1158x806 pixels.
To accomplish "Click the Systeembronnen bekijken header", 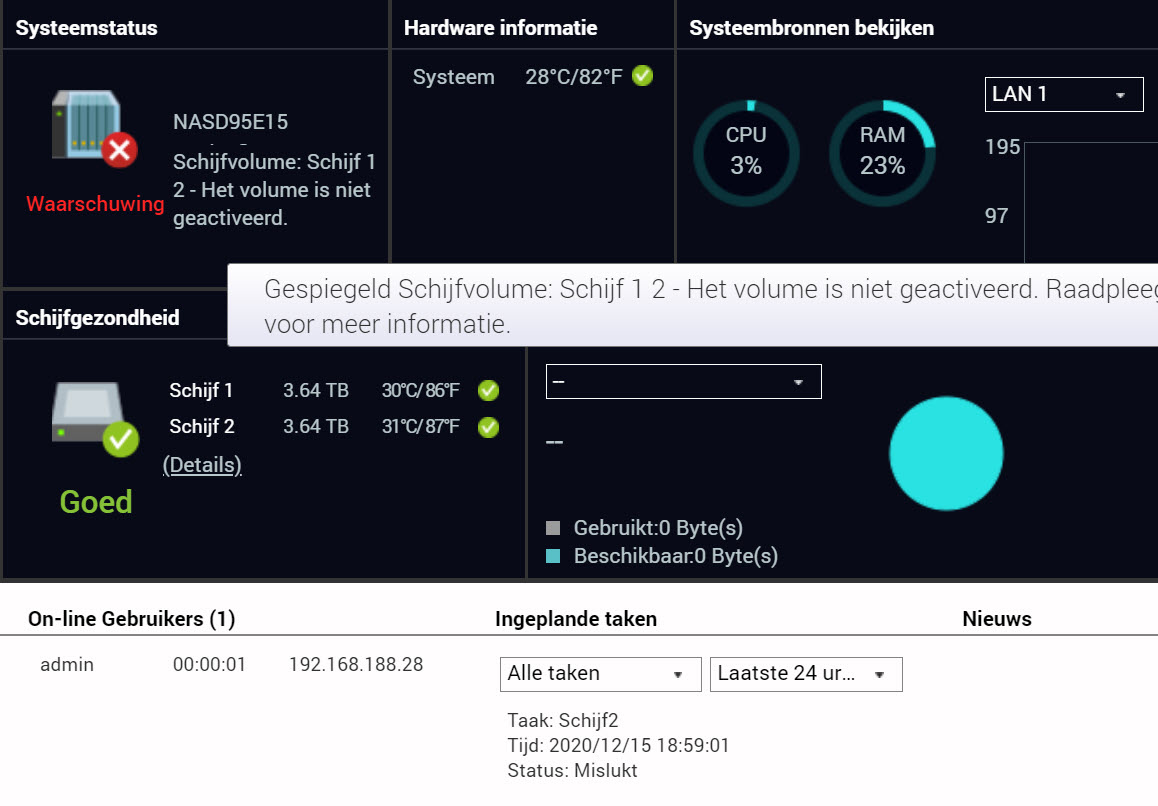I will pyautogui.click(x=811, y=28).
